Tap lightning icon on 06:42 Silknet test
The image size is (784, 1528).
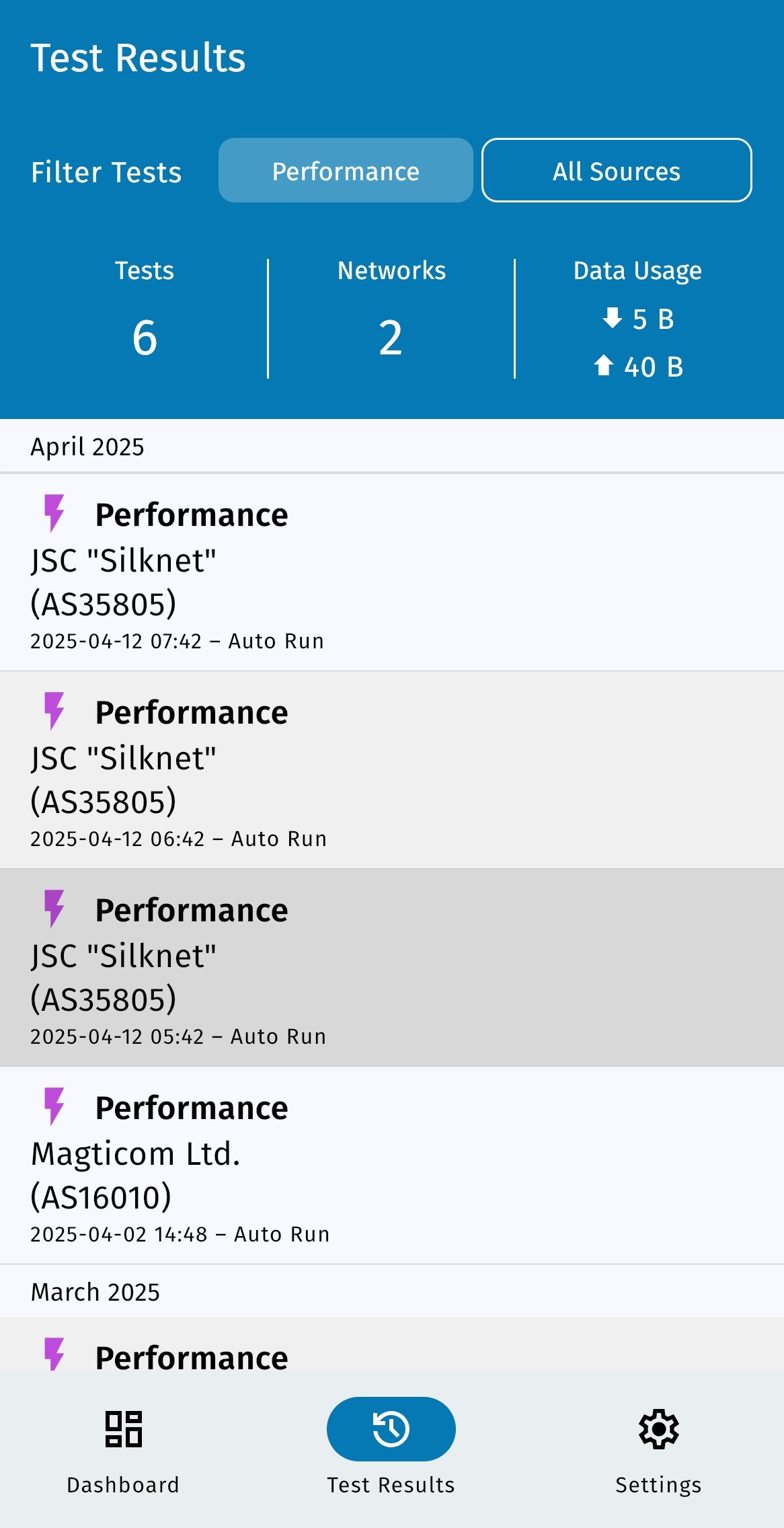click(54, 711)
